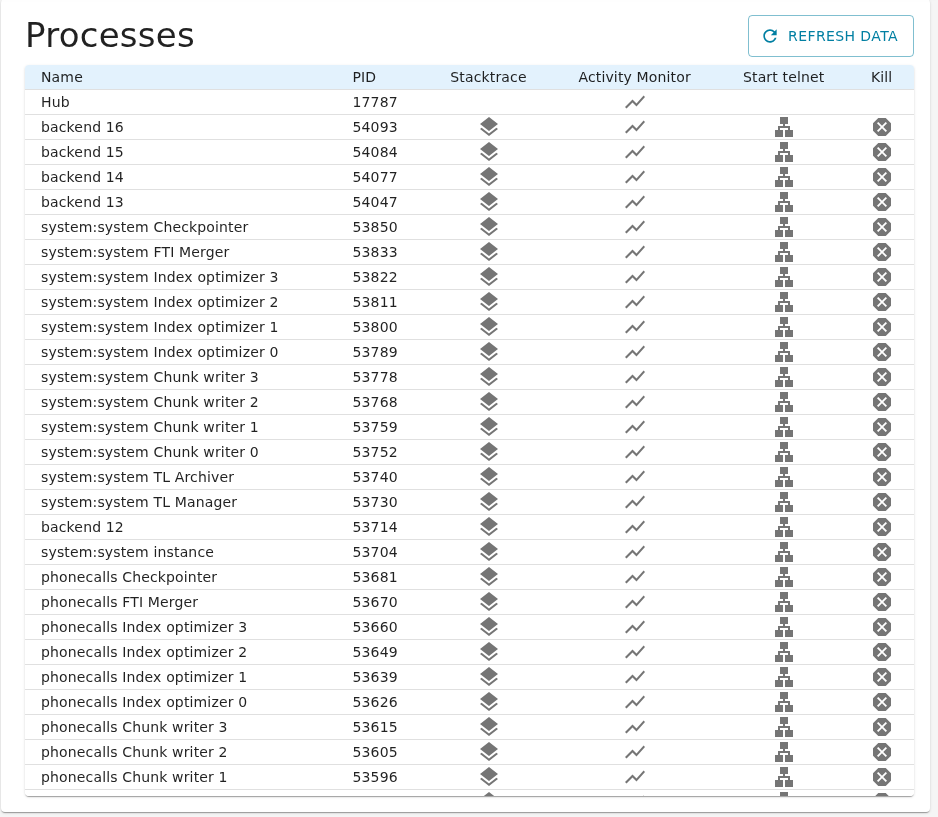Select system:system instance name
The image size is (938, 817).
click(127, 552)
